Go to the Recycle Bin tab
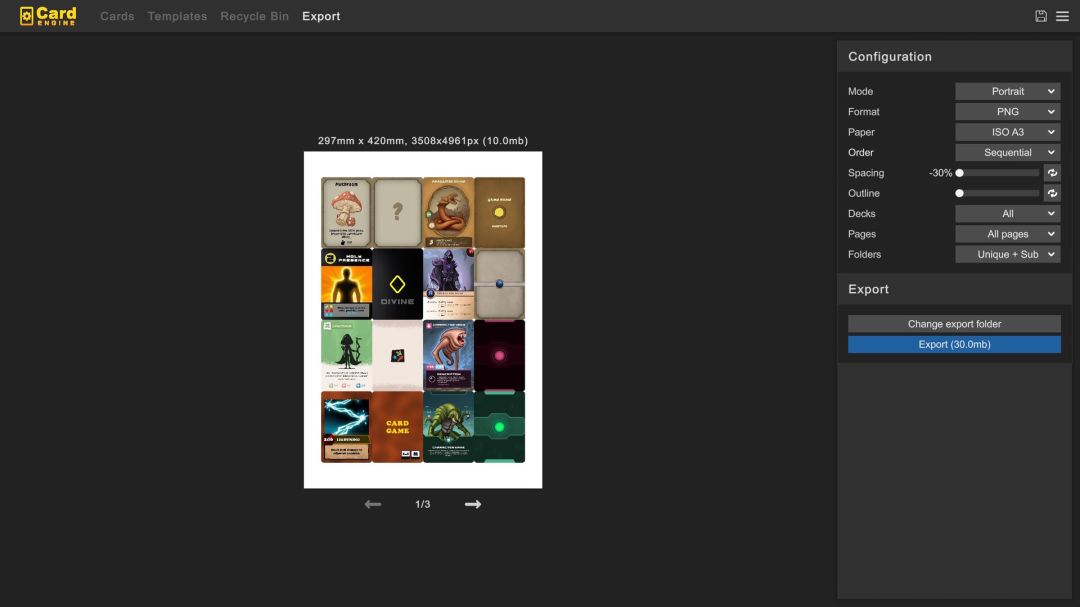1080x607 pixels. point(254,16)
